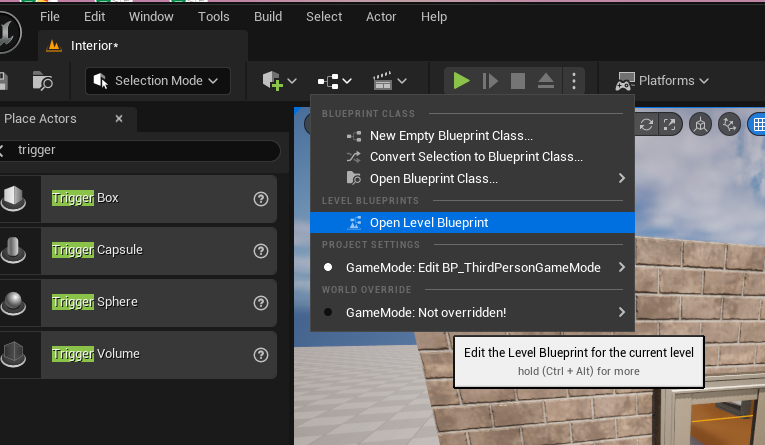765x445 pixels.
Task: Choose New Empty Blueprint Class
Action: coord(472,136)
